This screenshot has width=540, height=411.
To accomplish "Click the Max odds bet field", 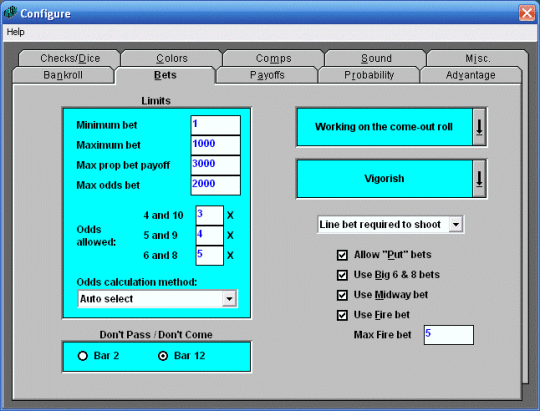I will [216, 185].
